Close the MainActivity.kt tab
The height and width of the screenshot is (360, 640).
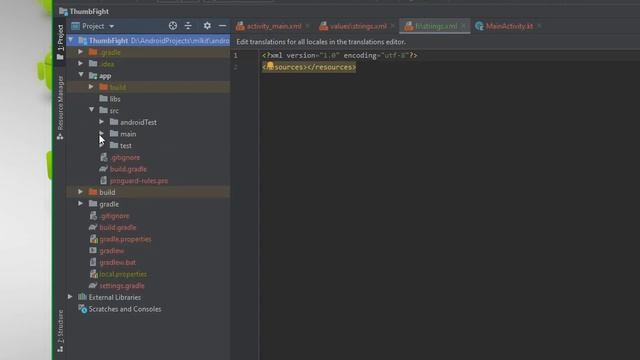(539, 26)
